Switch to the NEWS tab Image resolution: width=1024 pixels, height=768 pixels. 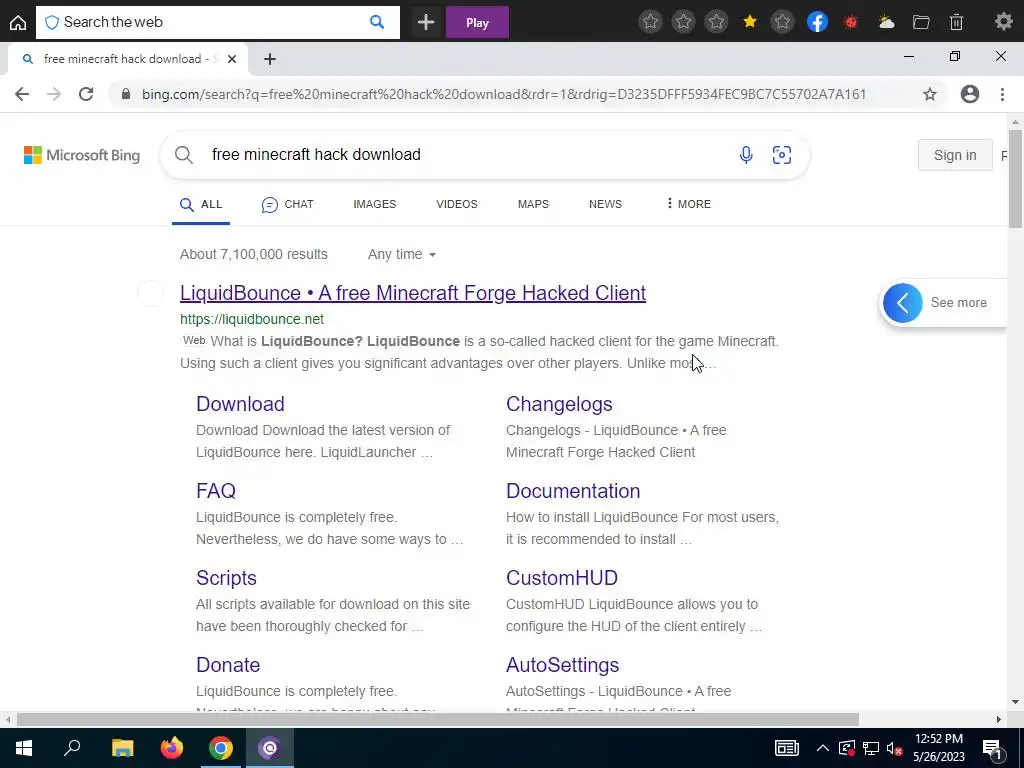point(605,204)
